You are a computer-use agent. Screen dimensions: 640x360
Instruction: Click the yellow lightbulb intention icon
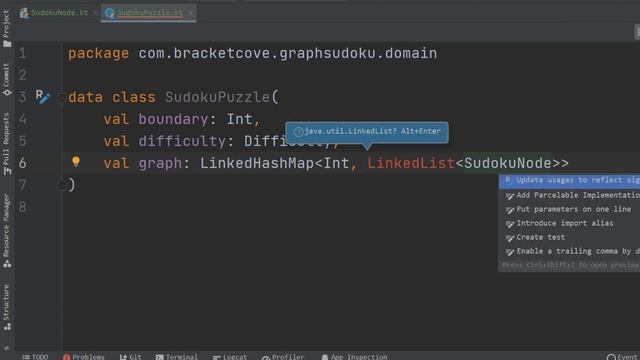click(76, 162)
